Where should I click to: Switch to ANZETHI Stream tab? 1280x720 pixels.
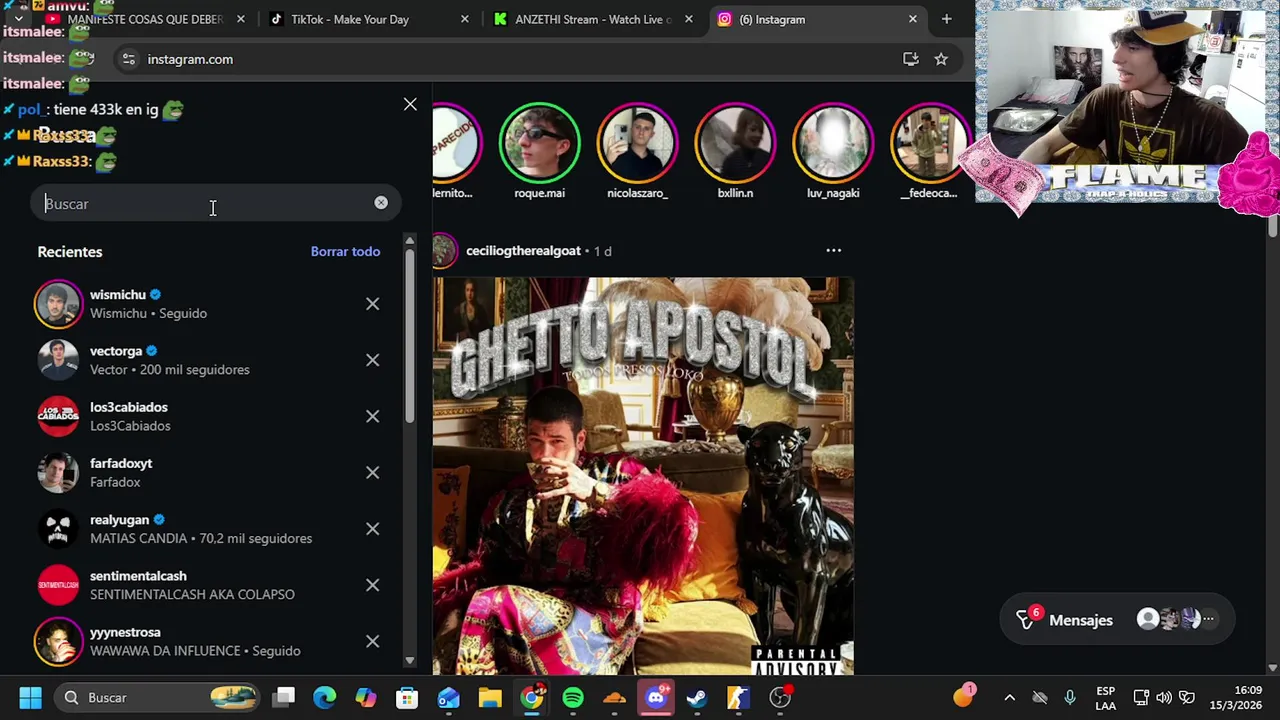point(593,19)
